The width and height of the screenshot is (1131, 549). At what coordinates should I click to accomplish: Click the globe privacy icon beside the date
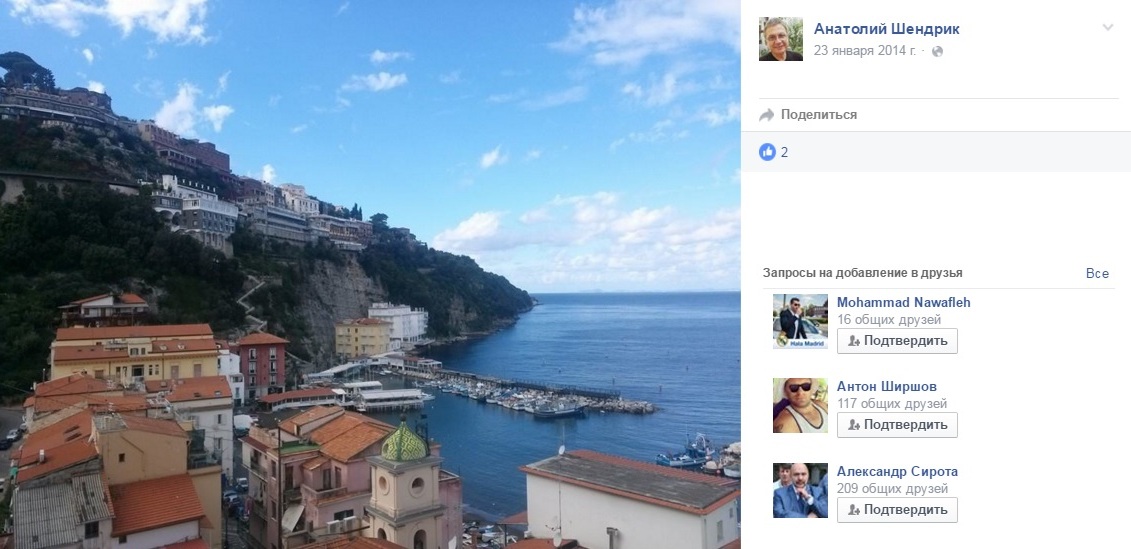point(937,51)
